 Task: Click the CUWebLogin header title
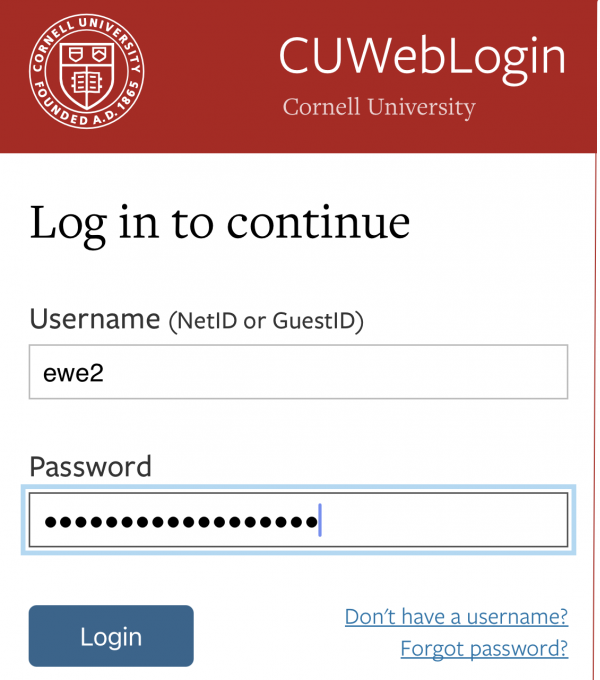421,57
